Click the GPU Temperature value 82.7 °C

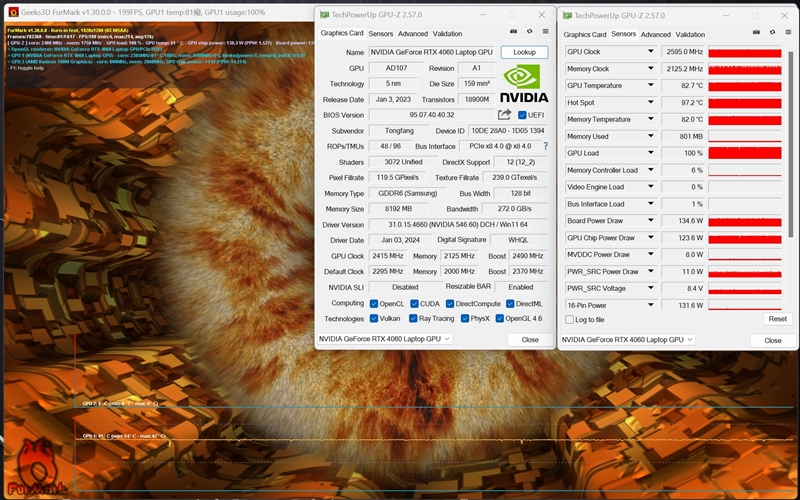(684, 85)
